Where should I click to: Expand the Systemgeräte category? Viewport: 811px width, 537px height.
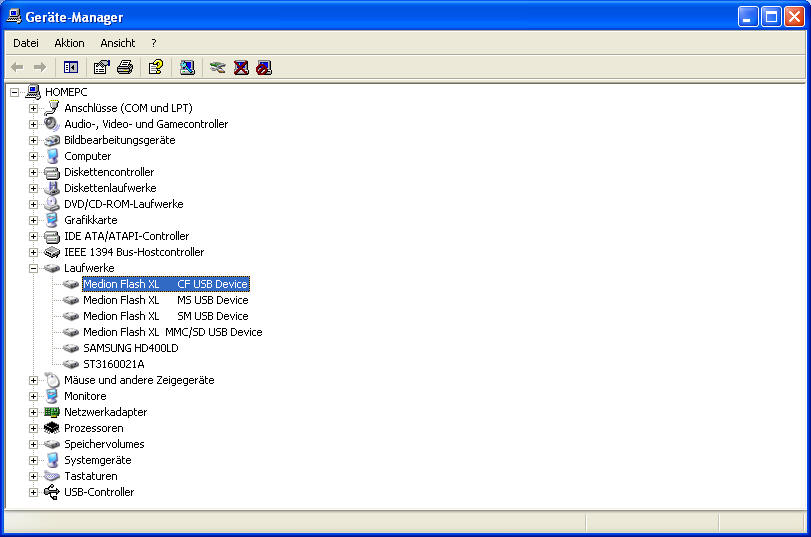pyautogui.click(x=33, y=460)
